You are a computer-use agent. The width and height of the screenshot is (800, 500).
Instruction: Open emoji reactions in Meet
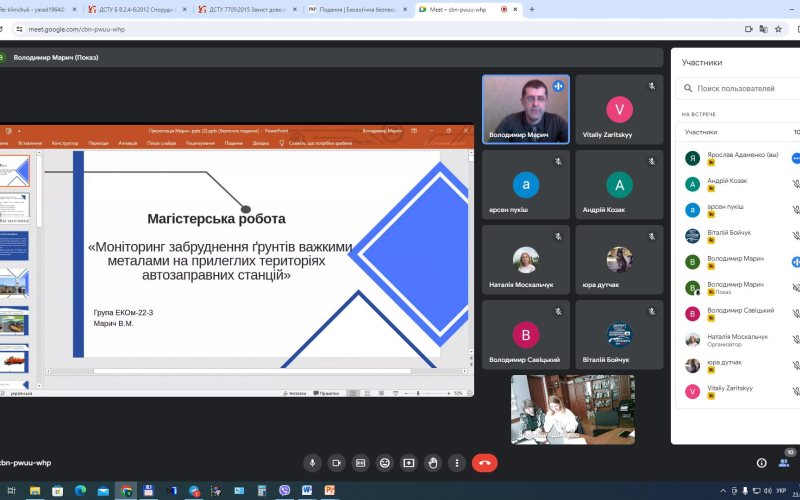[x=385, y=463]
